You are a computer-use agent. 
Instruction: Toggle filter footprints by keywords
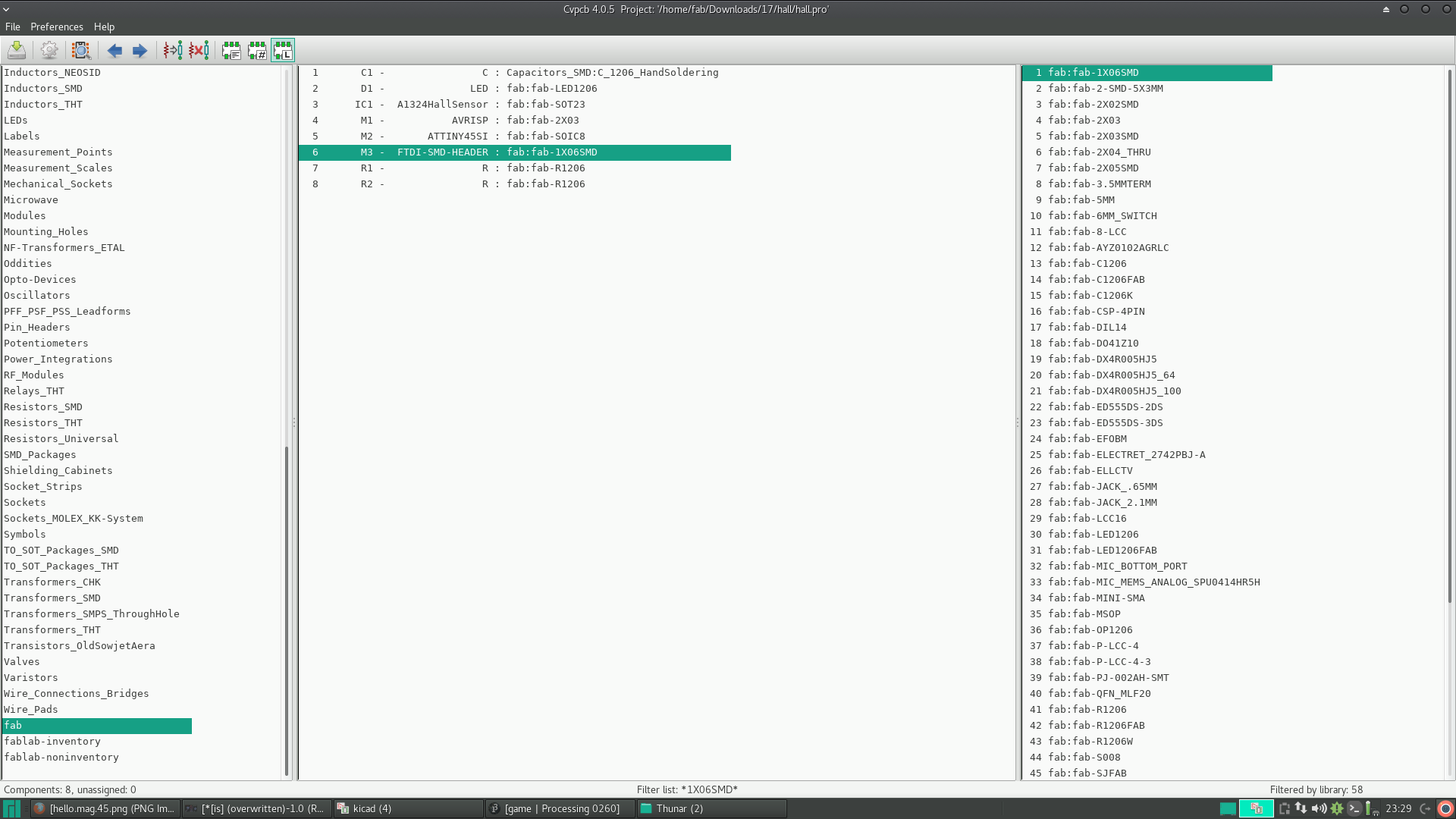(x=231, y=51)
